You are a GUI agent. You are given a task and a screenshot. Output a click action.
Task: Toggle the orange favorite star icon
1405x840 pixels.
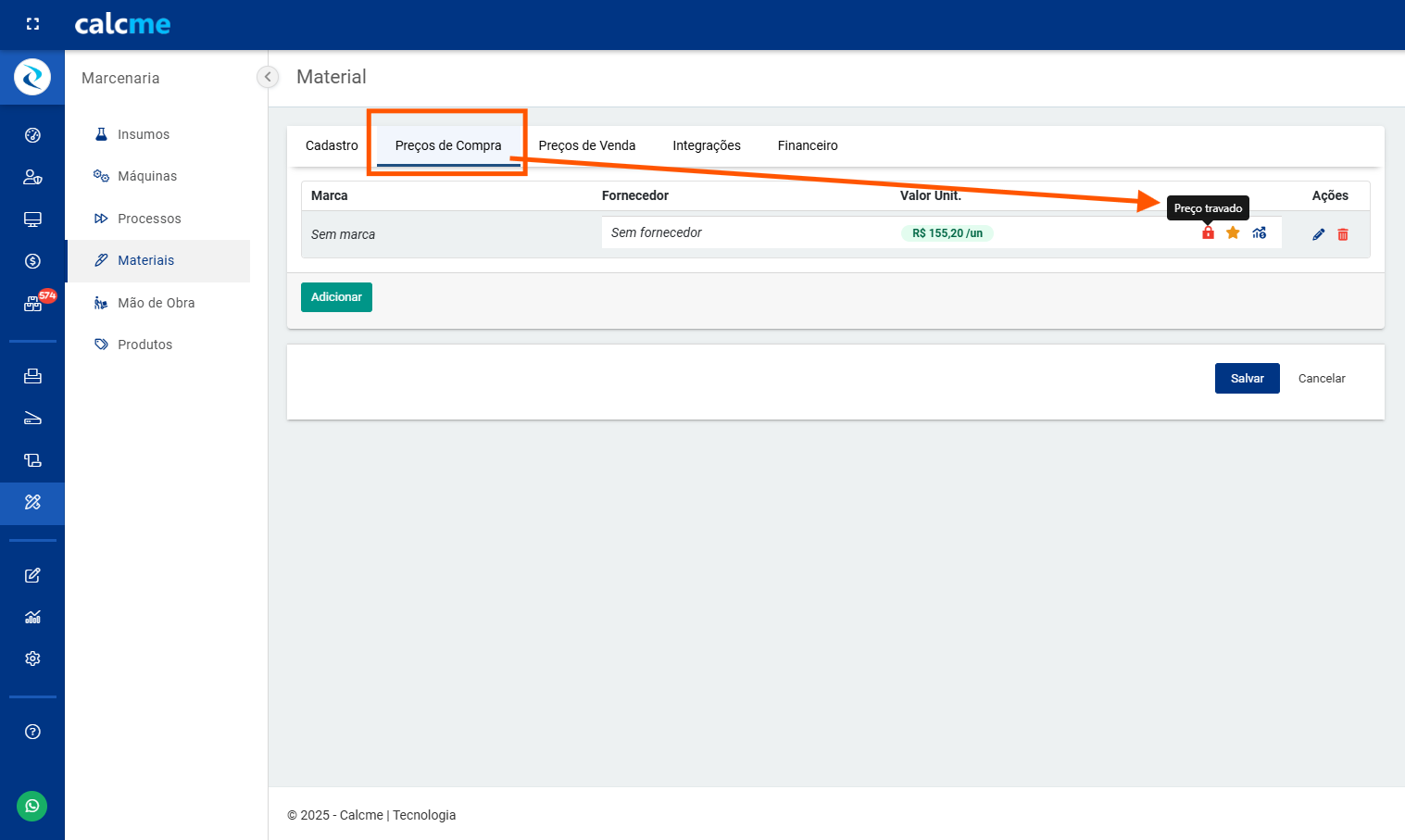[1233, 233]
